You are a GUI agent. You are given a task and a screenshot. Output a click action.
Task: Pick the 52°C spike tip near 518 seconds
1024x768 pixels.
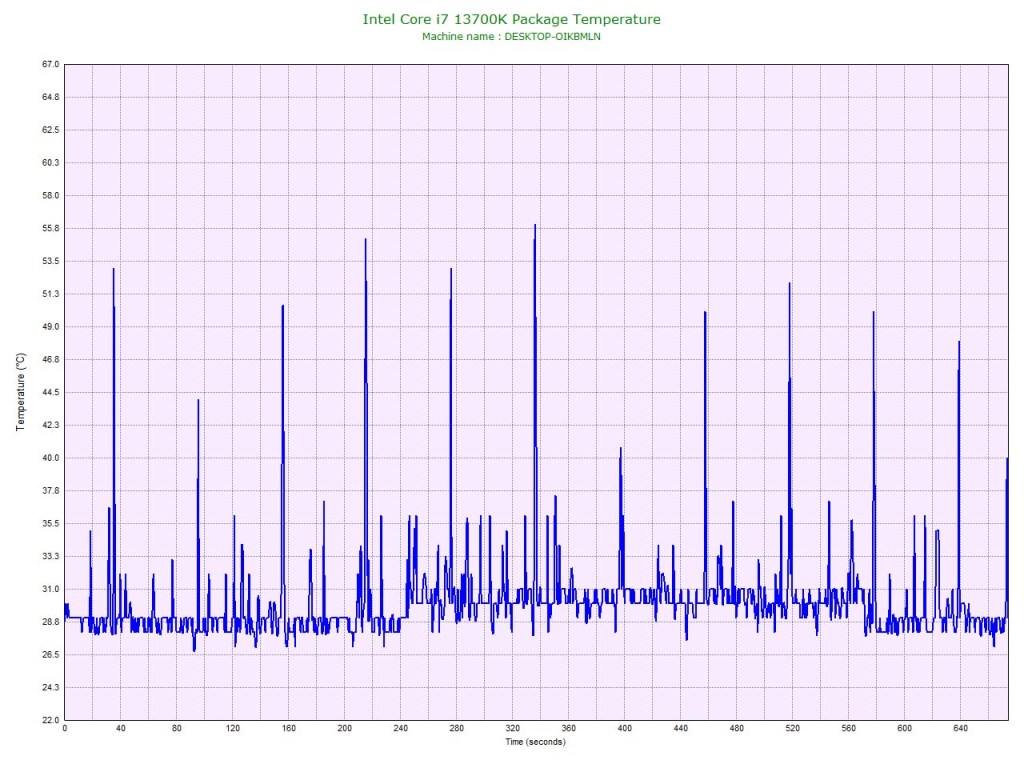(789, 283)
